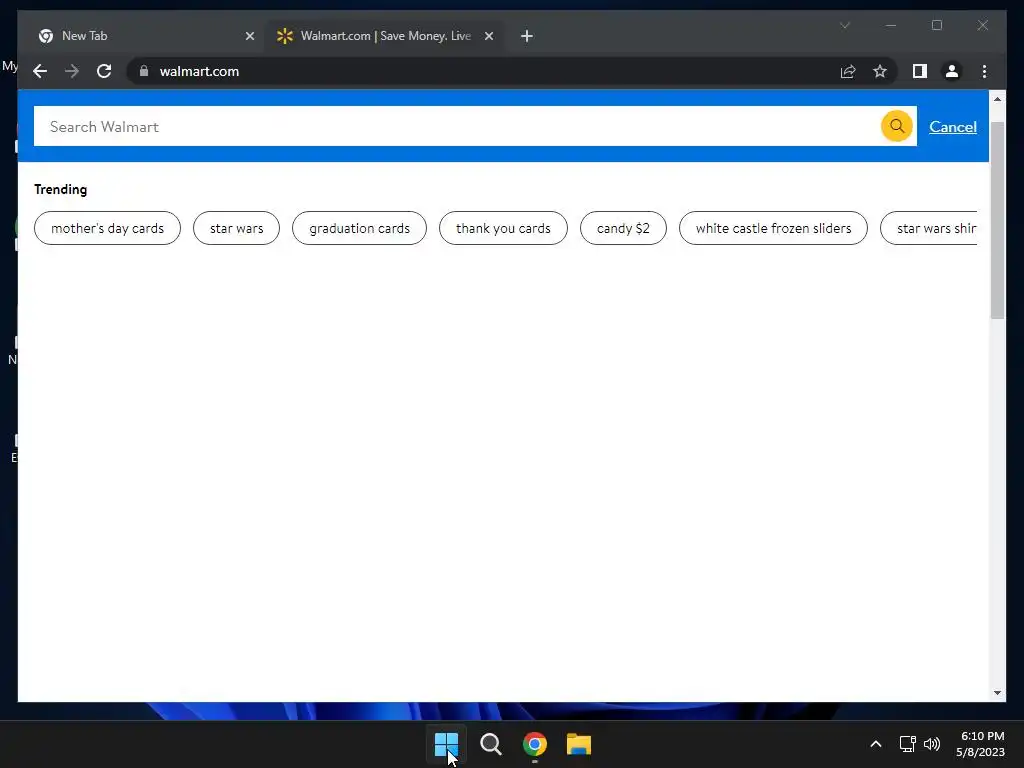Close the Walmart.com tab

(488, 36)
